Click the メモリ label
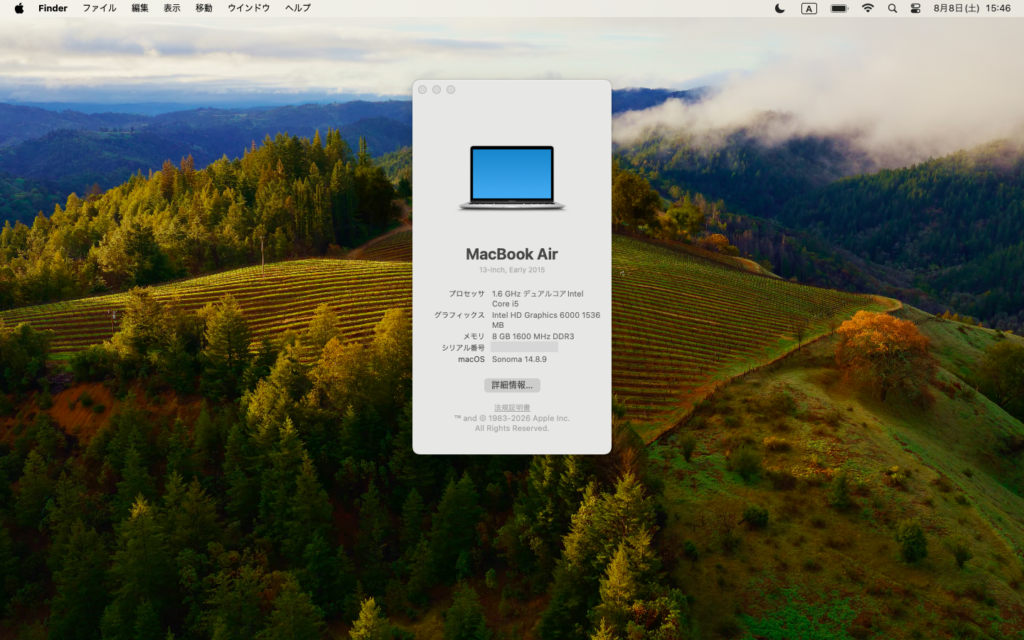 (474, 336)
